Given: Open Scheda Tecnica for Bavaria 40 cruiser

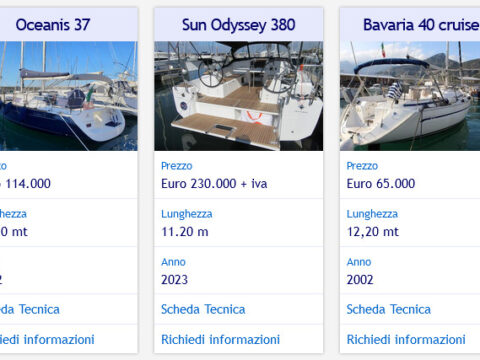Looking at the screenshot, I should pos(389,309).
